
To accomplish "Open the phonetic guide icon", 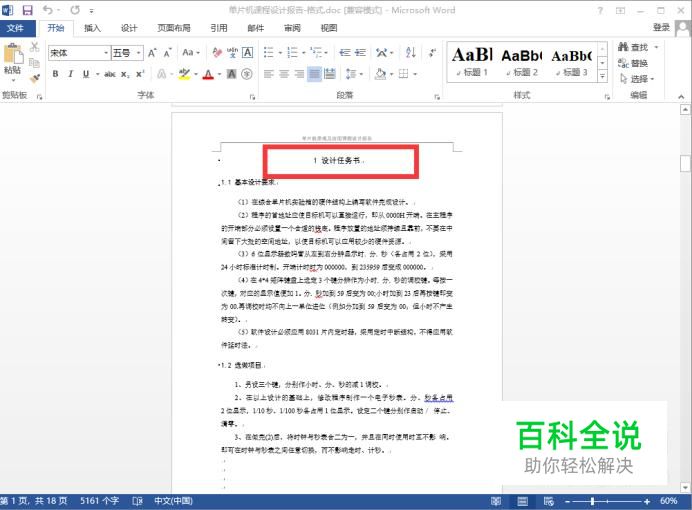I will pos(232,53).
